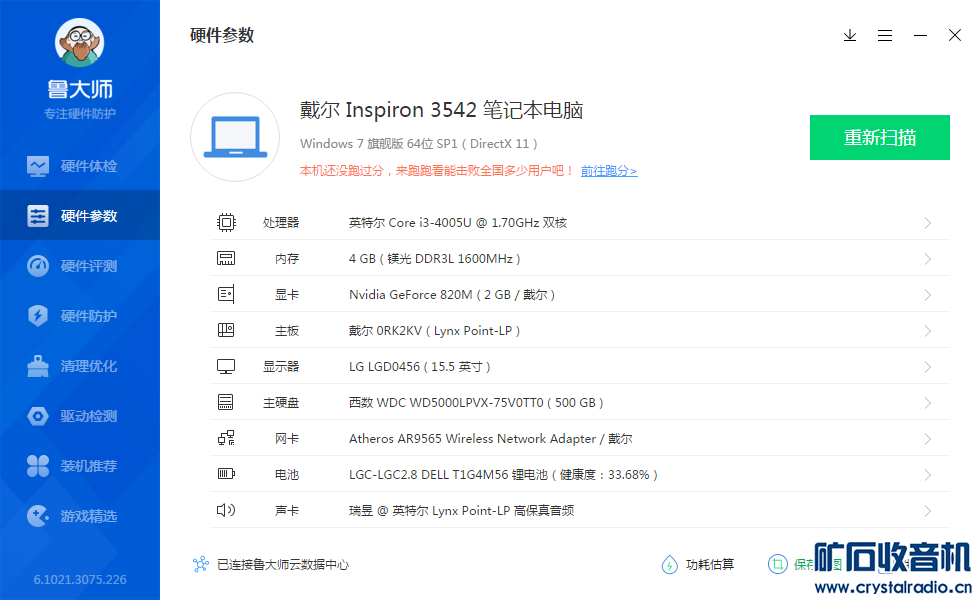This screenshot has height=600, width=980.
Task: Open 硬件体检 in the sidebar
Action: click(x=80, y=166)
